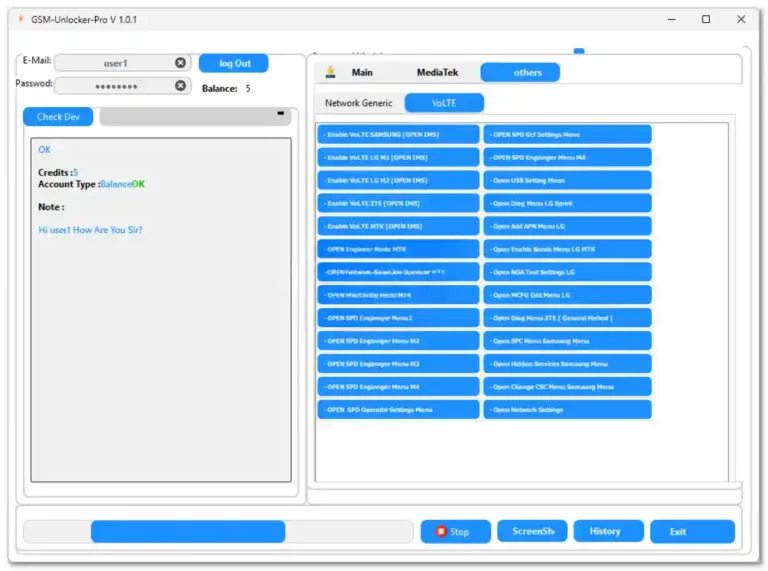This screenshot has height=571, width=768.
Task: Click OPEN SPD Gcf Settings Menu button
Action: 568,135
